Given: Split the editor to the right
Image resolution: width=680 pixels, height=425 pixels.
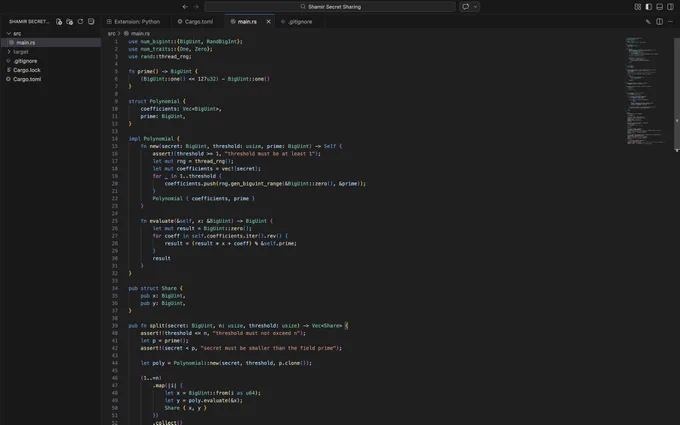Looking at the screenshot, I should click(659, 21).
